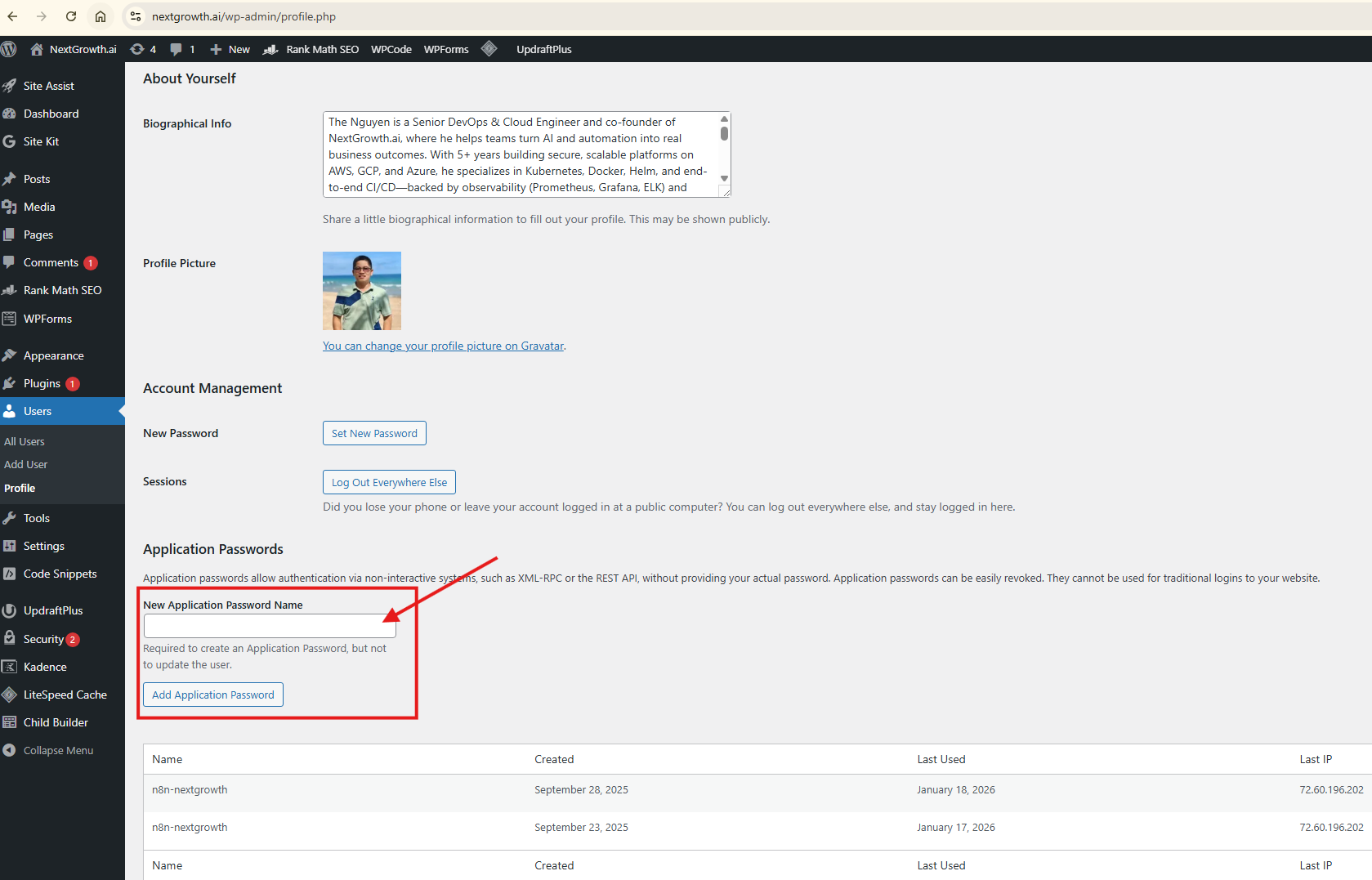1372x880 pixels.
Task: Open the Plugins sidebar menu
Action: pyautogui.click(x=42, y=383)
